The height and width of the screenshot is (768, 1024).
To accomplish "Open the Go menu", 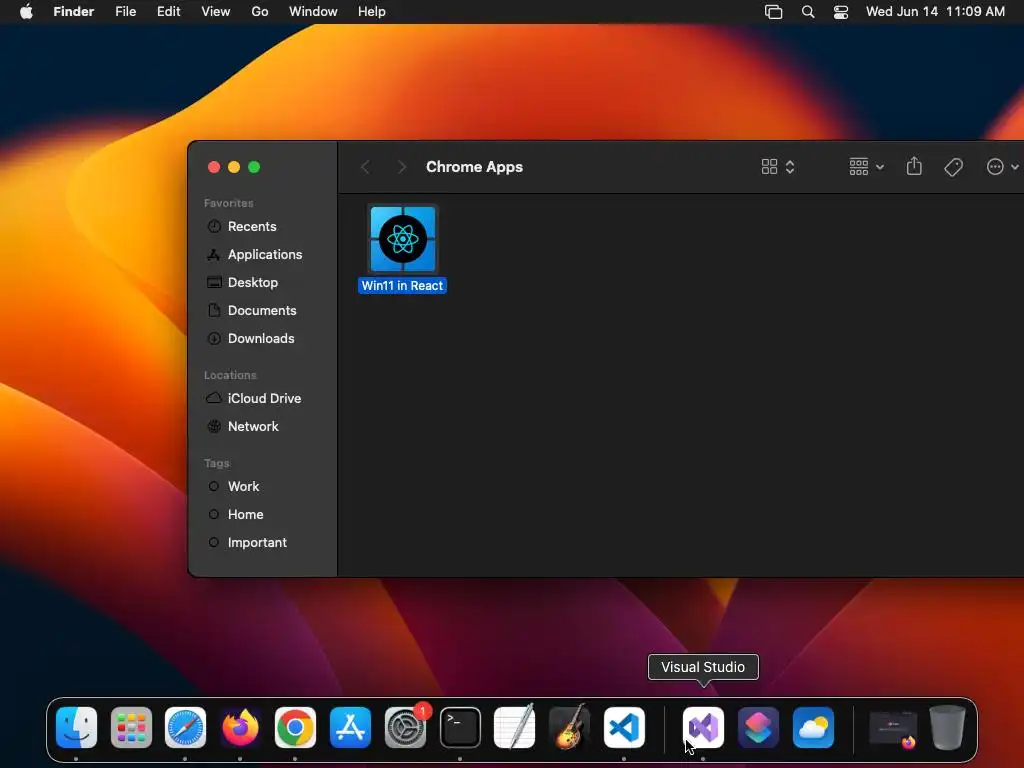I will (x=260, y=12).
